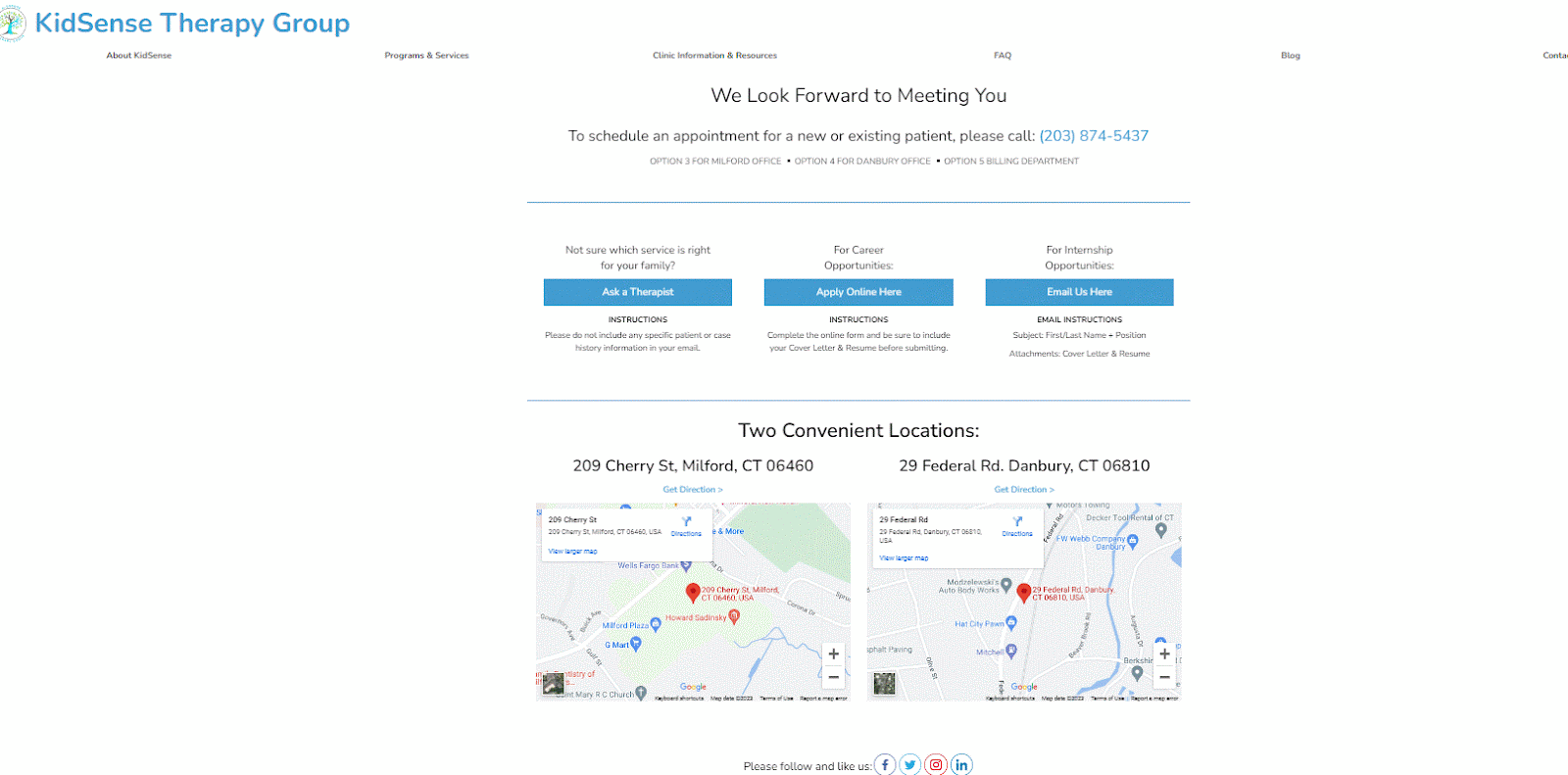Viewport: 1568px width, 775px height.
Task: Click the Saint Mary R C Church marker
Action: tap(641, 693)
